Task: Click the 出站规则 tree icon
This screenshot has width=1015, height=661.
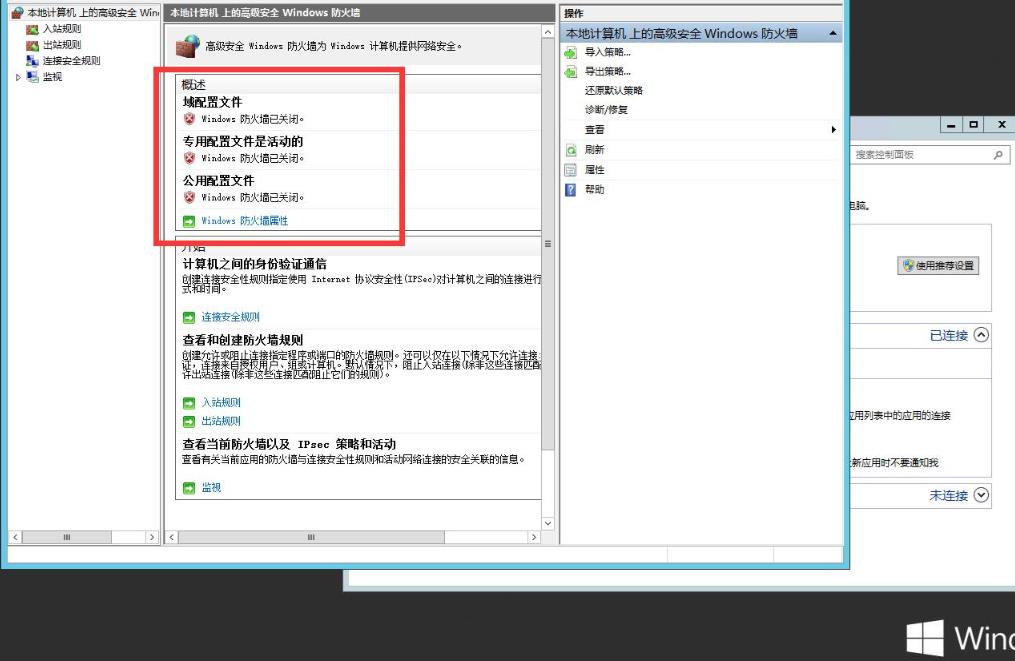Action: pos(32,45)
